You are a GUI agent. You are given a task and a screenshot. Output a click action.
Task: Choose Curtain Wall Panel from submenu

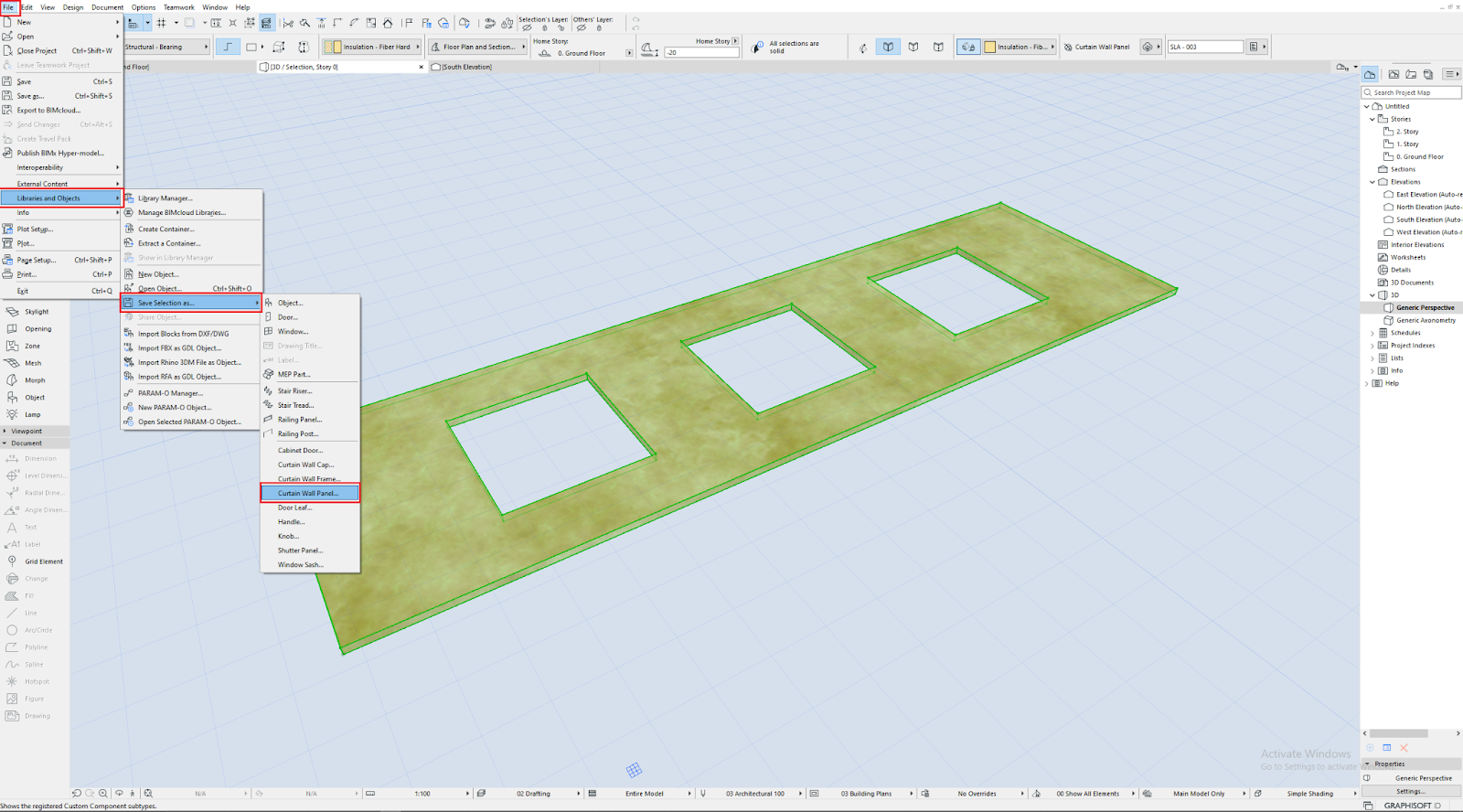point(310,493)
